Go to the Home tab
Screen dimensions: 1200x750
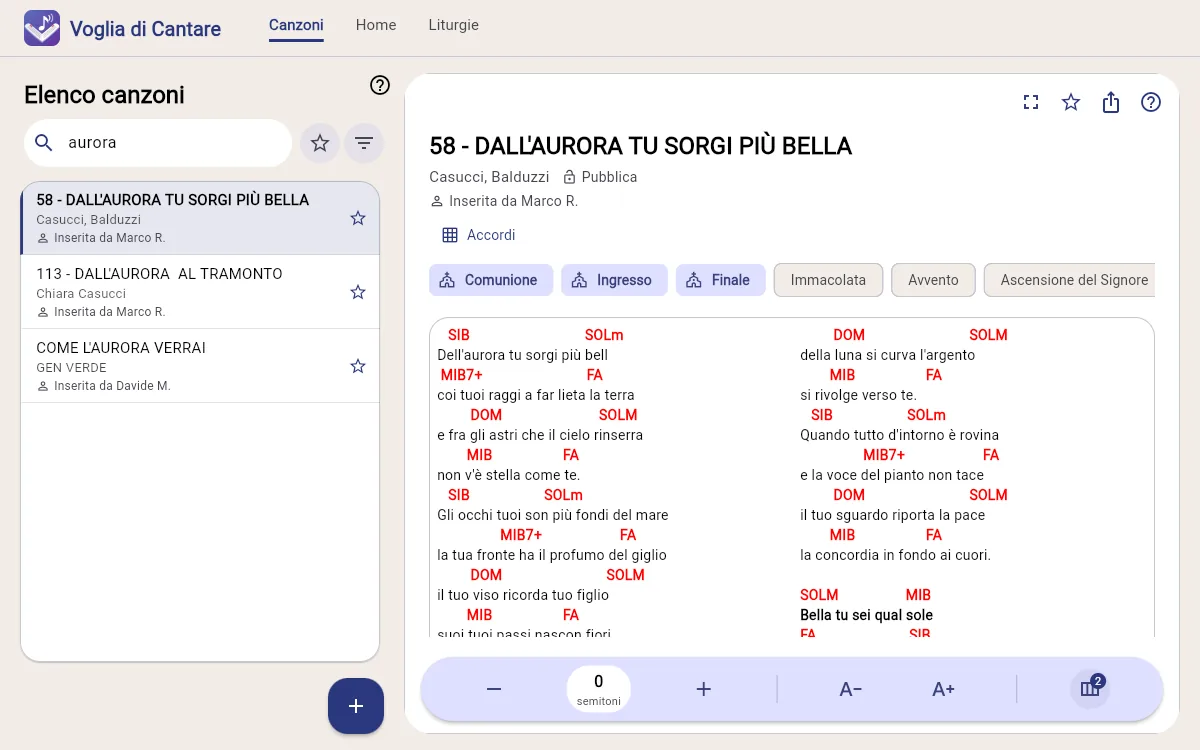pos(376,25)
